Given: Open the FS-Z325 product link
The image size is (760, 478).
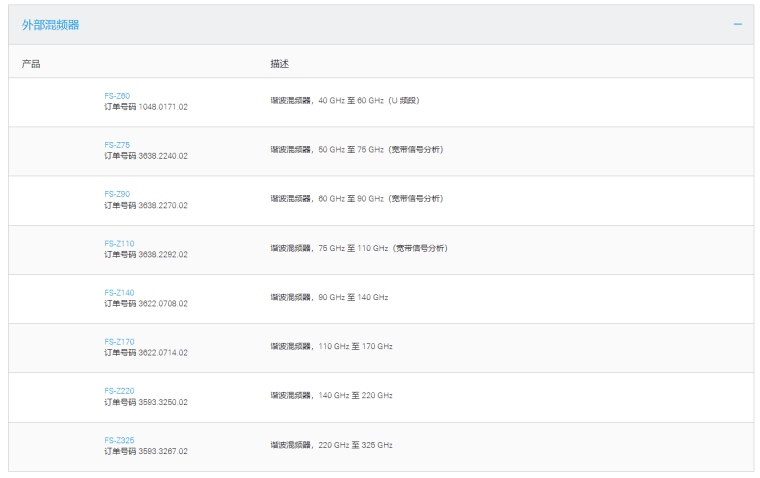Looking at the screenshot, I should click(119, 439).
